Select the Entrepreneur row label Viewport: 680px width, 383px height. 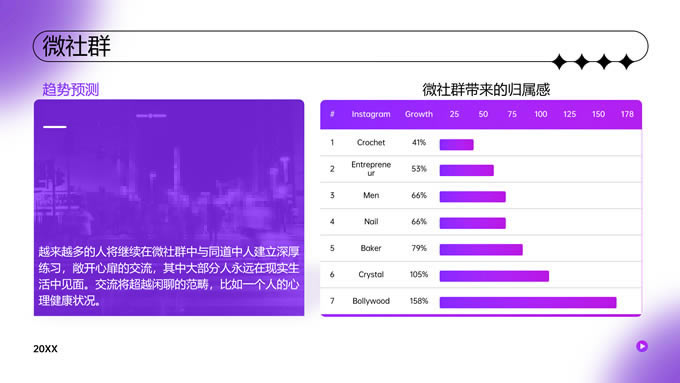click(x=371, y=169)
